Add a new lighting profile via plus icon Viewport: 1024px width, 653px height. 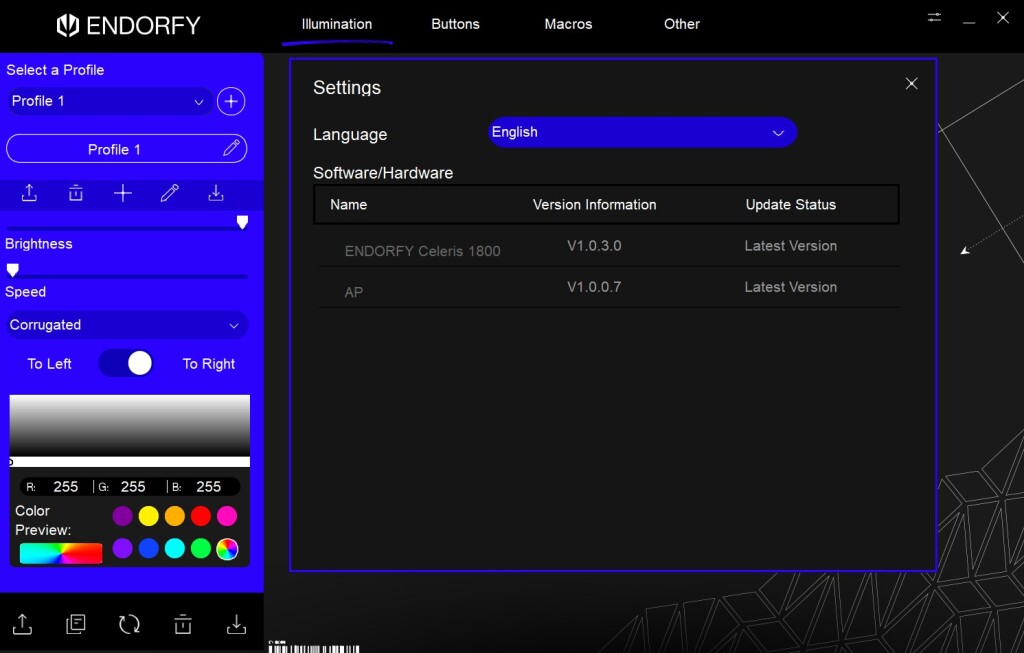click(x=122, y=193)
